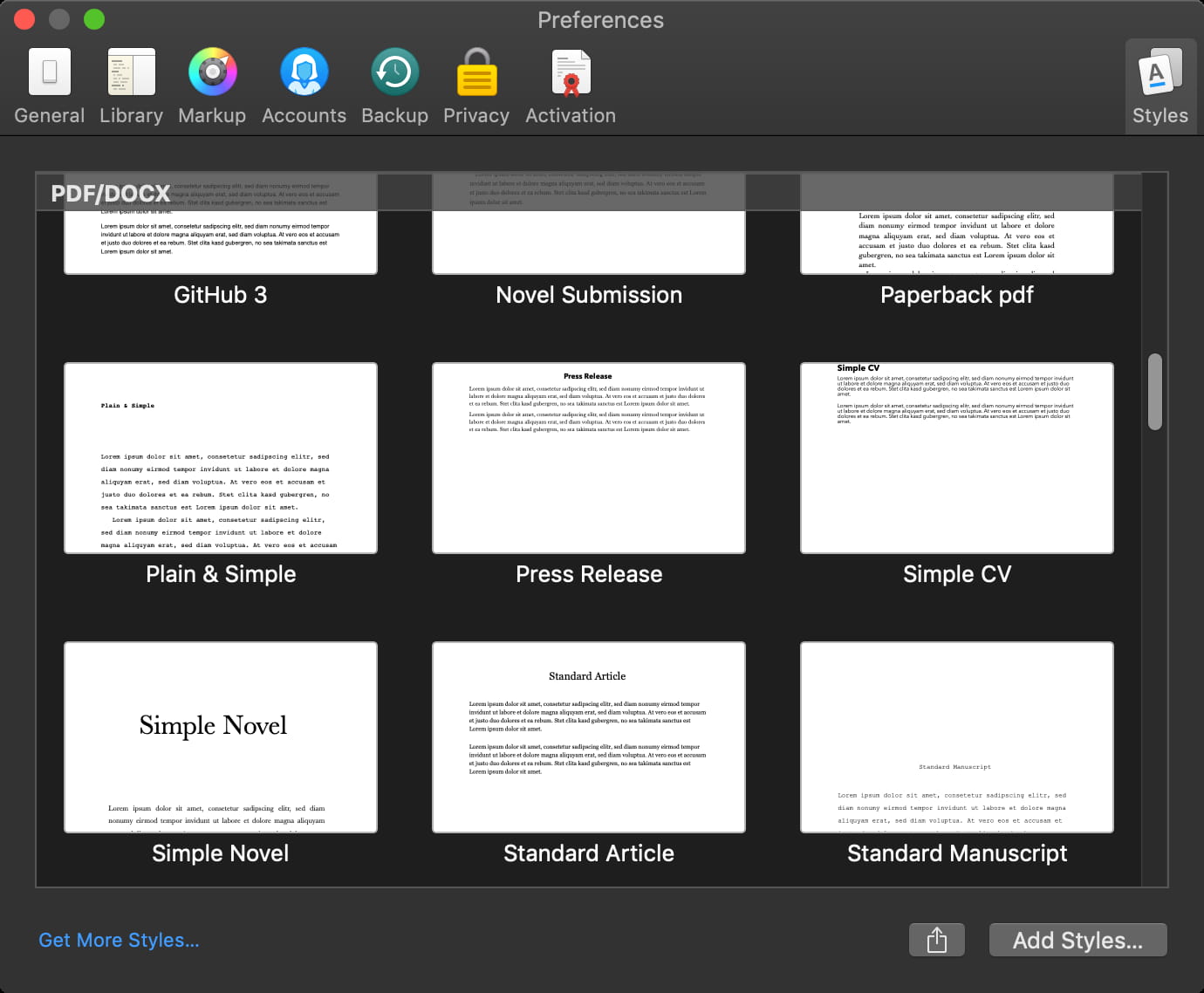Open the Backup preferences pane
This screenshot has width=1204, height=993.
coord(394,87)
